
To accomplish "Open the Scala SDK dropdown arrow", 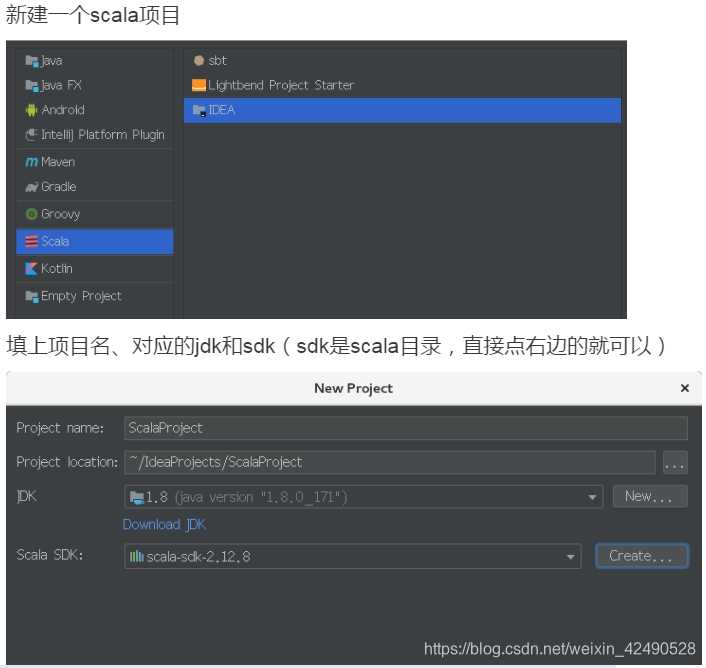I will pos(570,557).
